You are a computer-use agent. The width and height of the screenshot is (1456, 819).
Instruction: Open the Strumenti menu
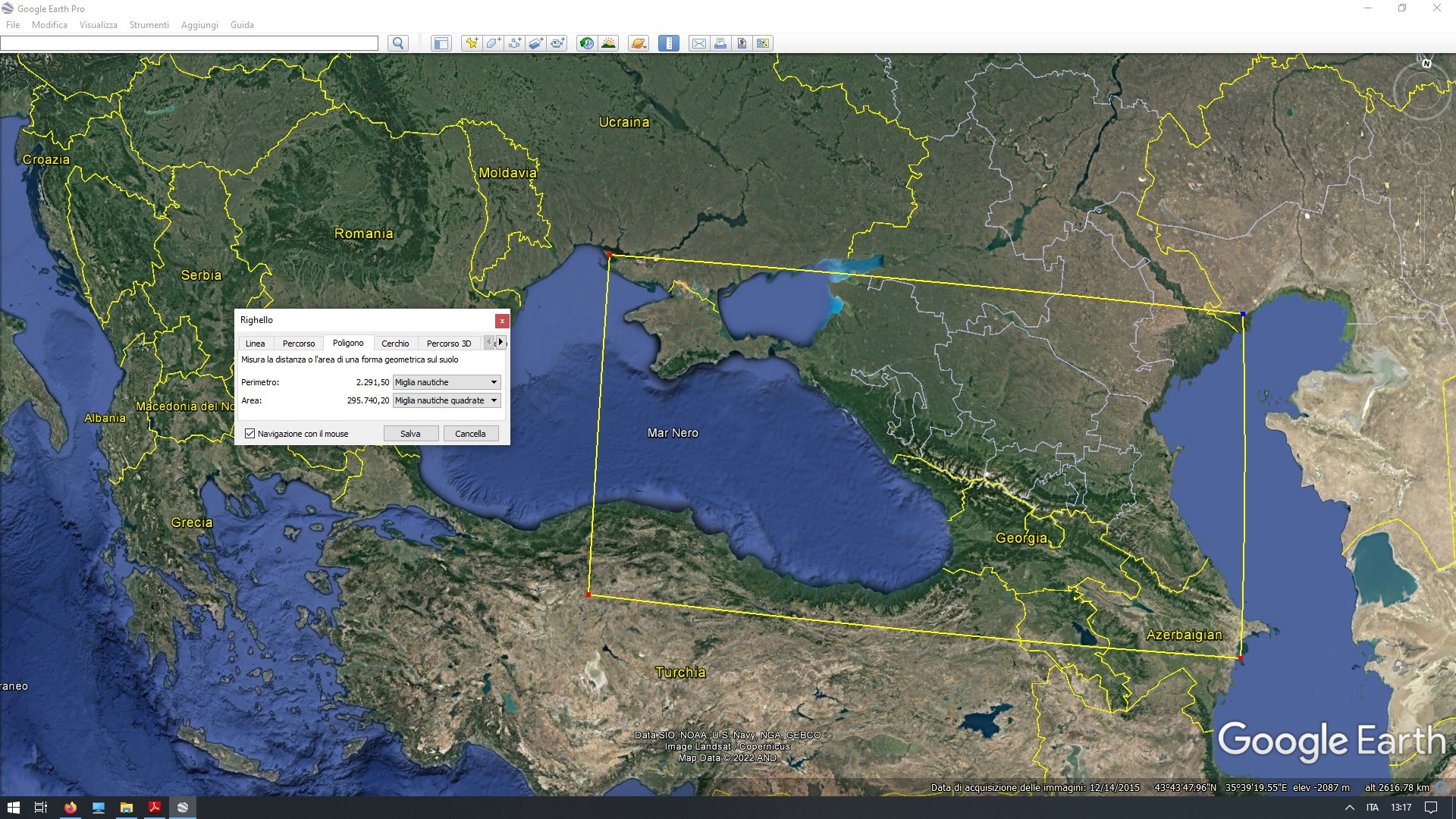pos(149,25)
